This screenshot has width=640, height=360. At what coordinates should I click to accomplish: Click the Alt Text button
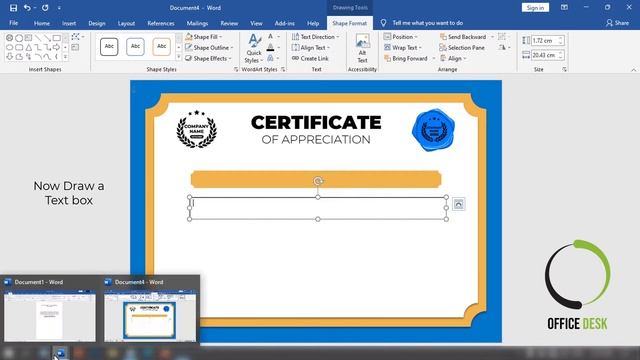(362, 49)
